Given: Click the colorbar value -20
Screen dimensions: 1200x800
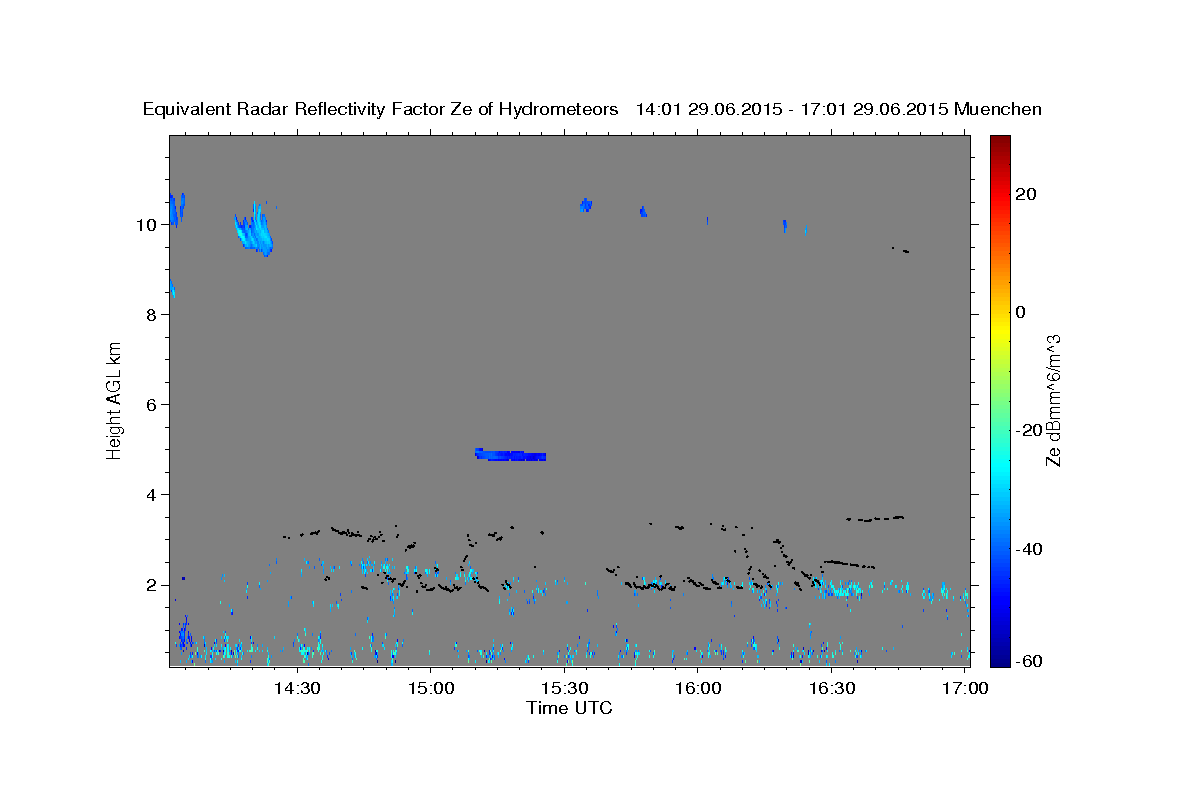Looking at the screenshot, I should click(x=1029, y=430).
